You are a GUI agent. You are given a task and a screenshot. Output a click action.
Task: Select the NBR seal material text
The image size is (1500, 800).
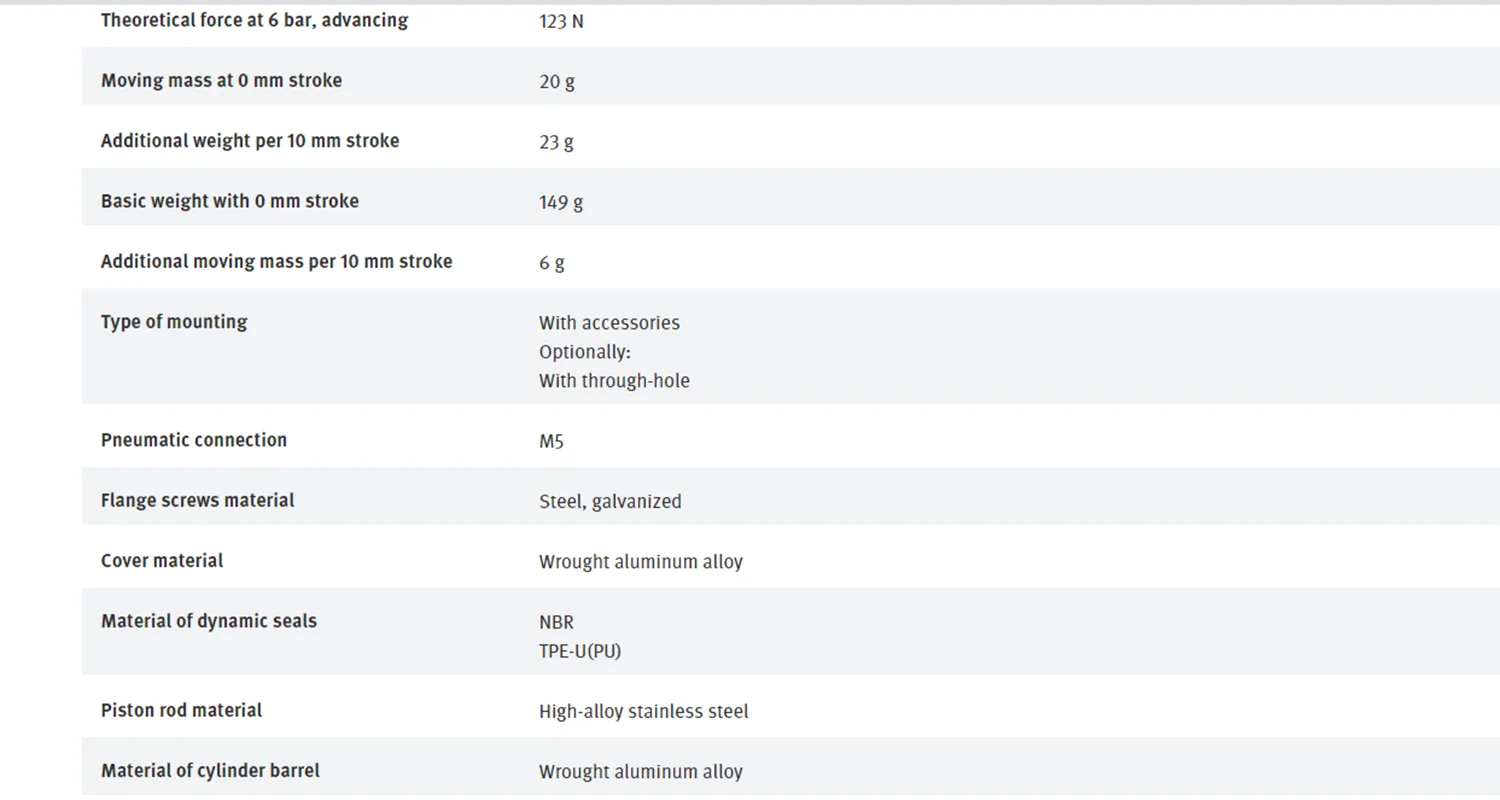tap(556, 622)
